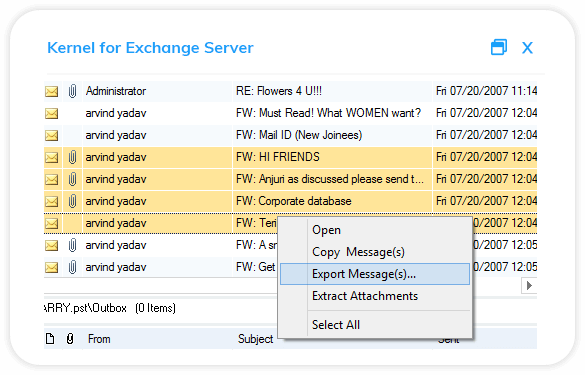Close the Kernel for Exchange Server window
Viewport: 585px width, 375px height.
click(x=527, y=48)
